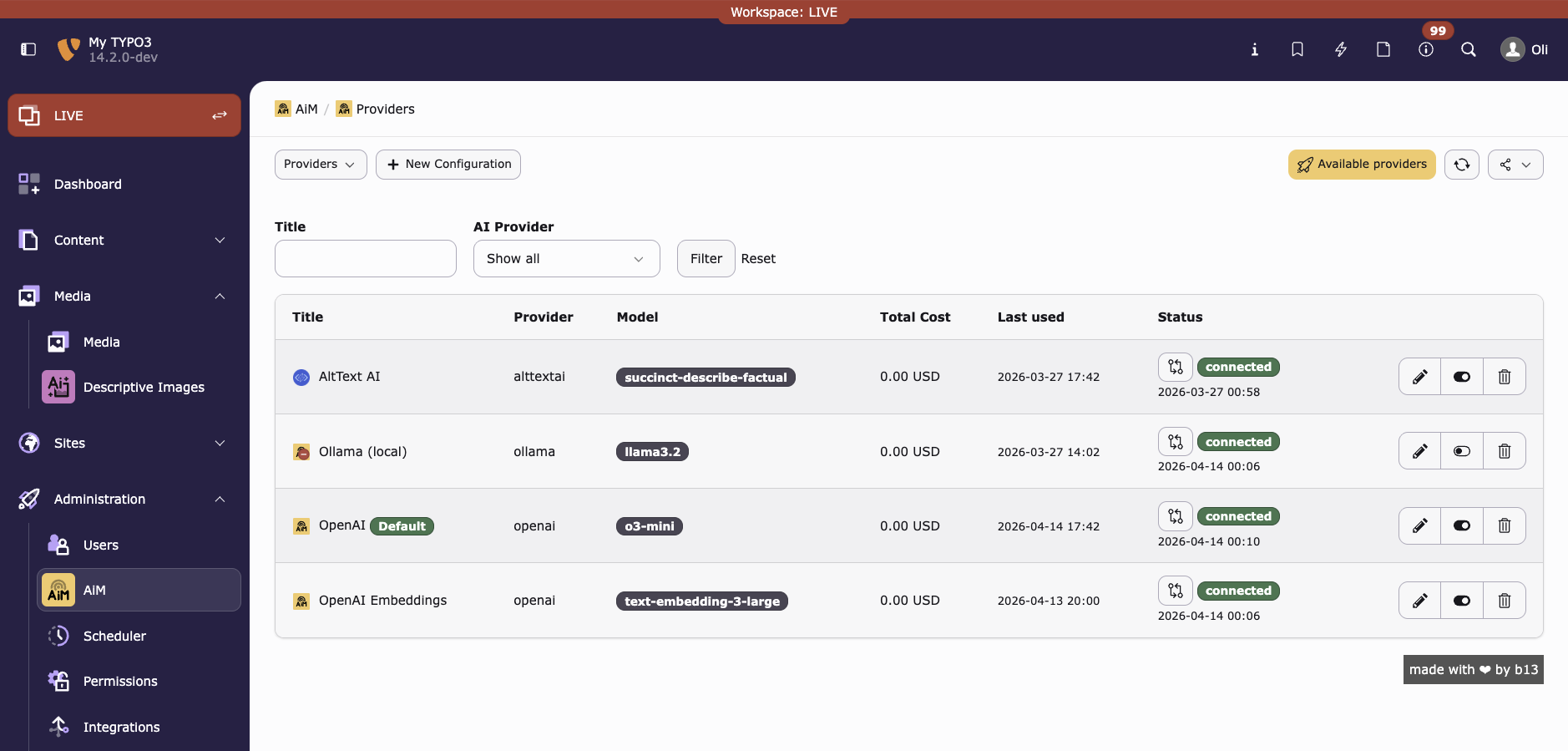The height and width of the screenshot is (751, 1568).
Task: Delete the OpenAI Embeddings configuration
Action: pos(1504,601)
